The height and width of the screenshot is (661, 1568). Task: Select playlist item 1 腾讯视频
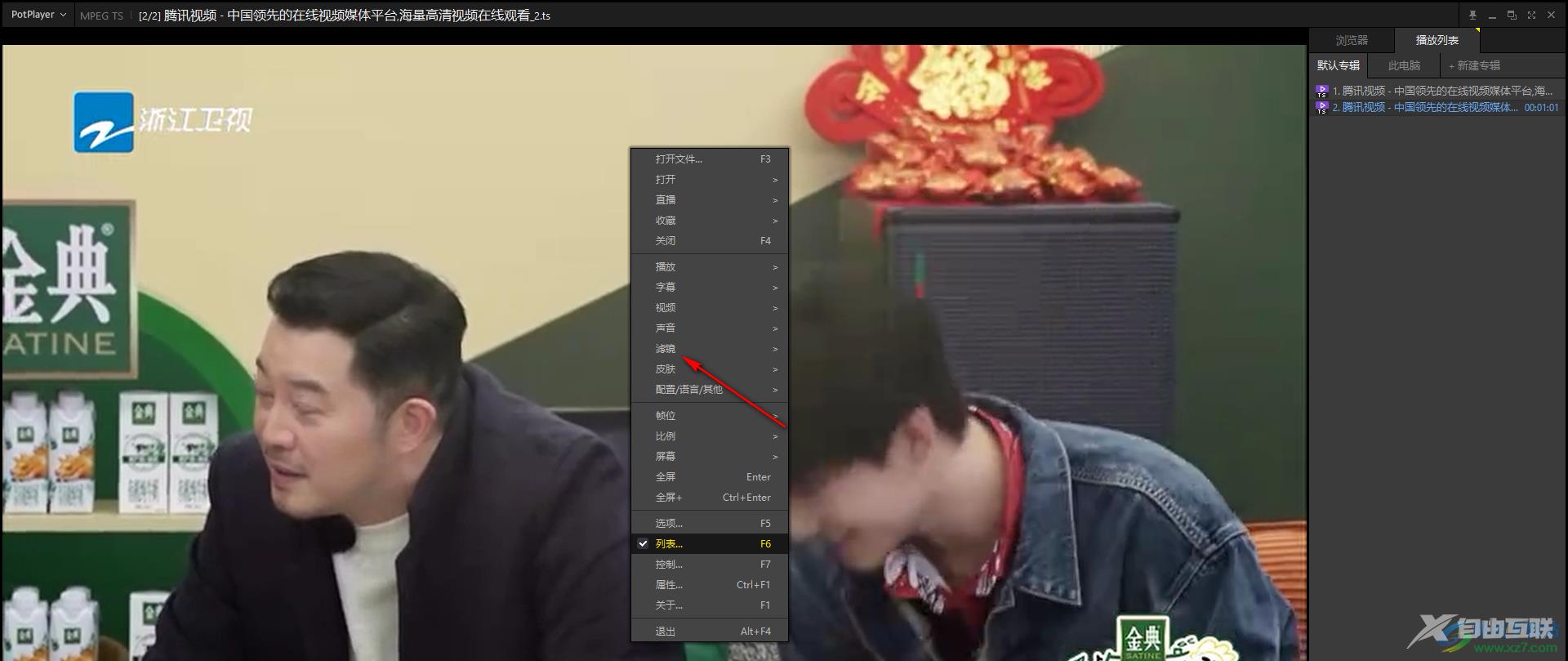(x=1437, y=91)
